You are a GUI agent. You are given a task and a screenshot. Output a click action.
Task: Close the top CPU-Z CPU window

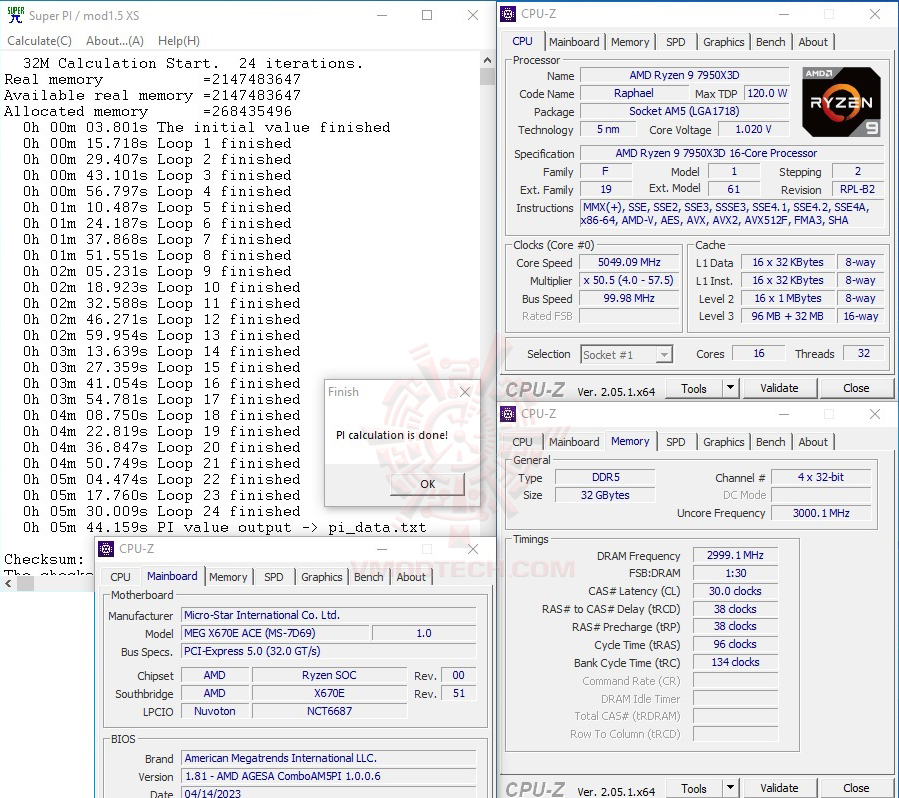click(x=875, y=14)
